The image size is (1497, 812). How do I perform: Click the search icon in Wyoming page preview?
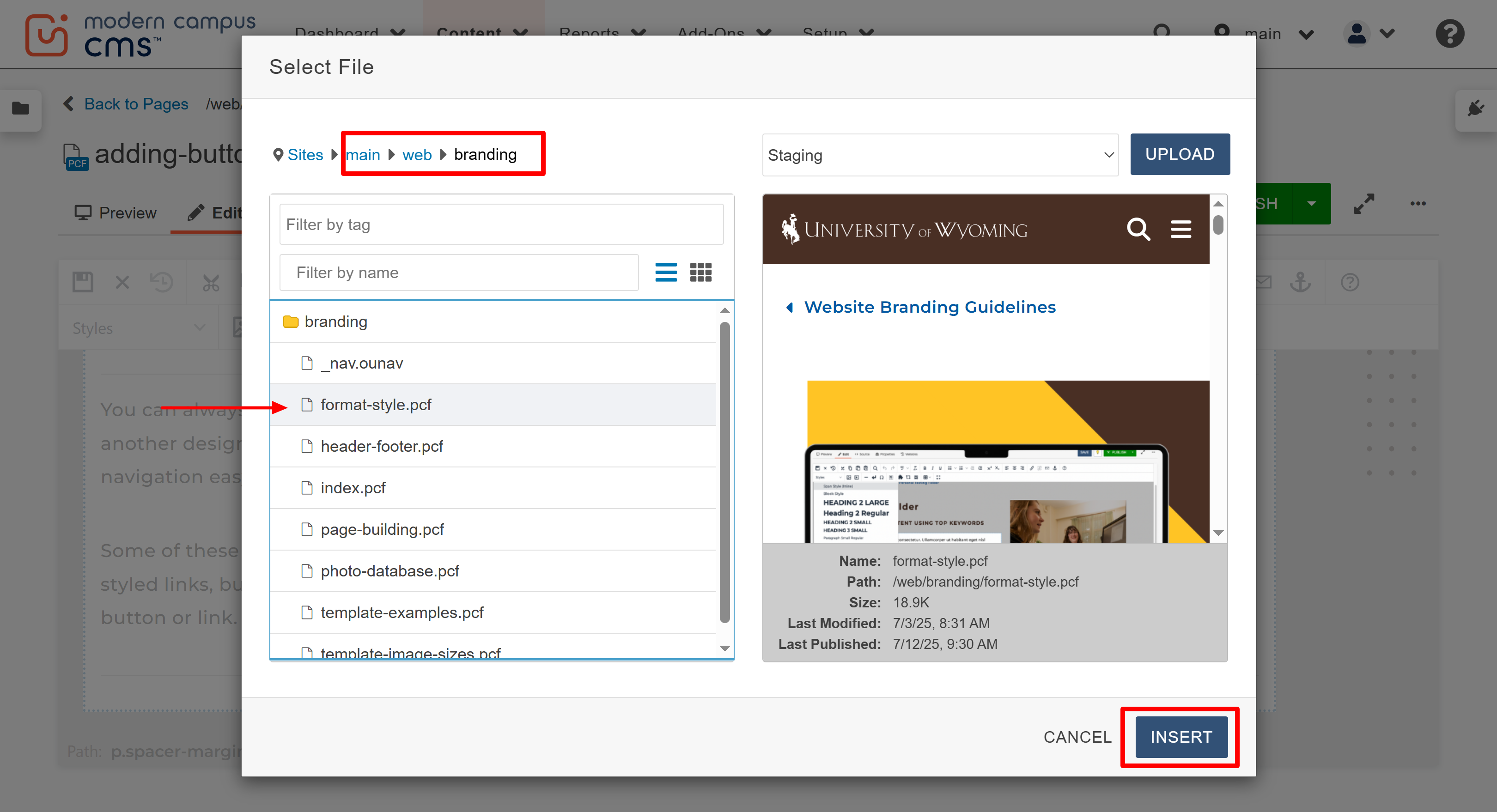pyautogui.click(x=1138, y=229)
